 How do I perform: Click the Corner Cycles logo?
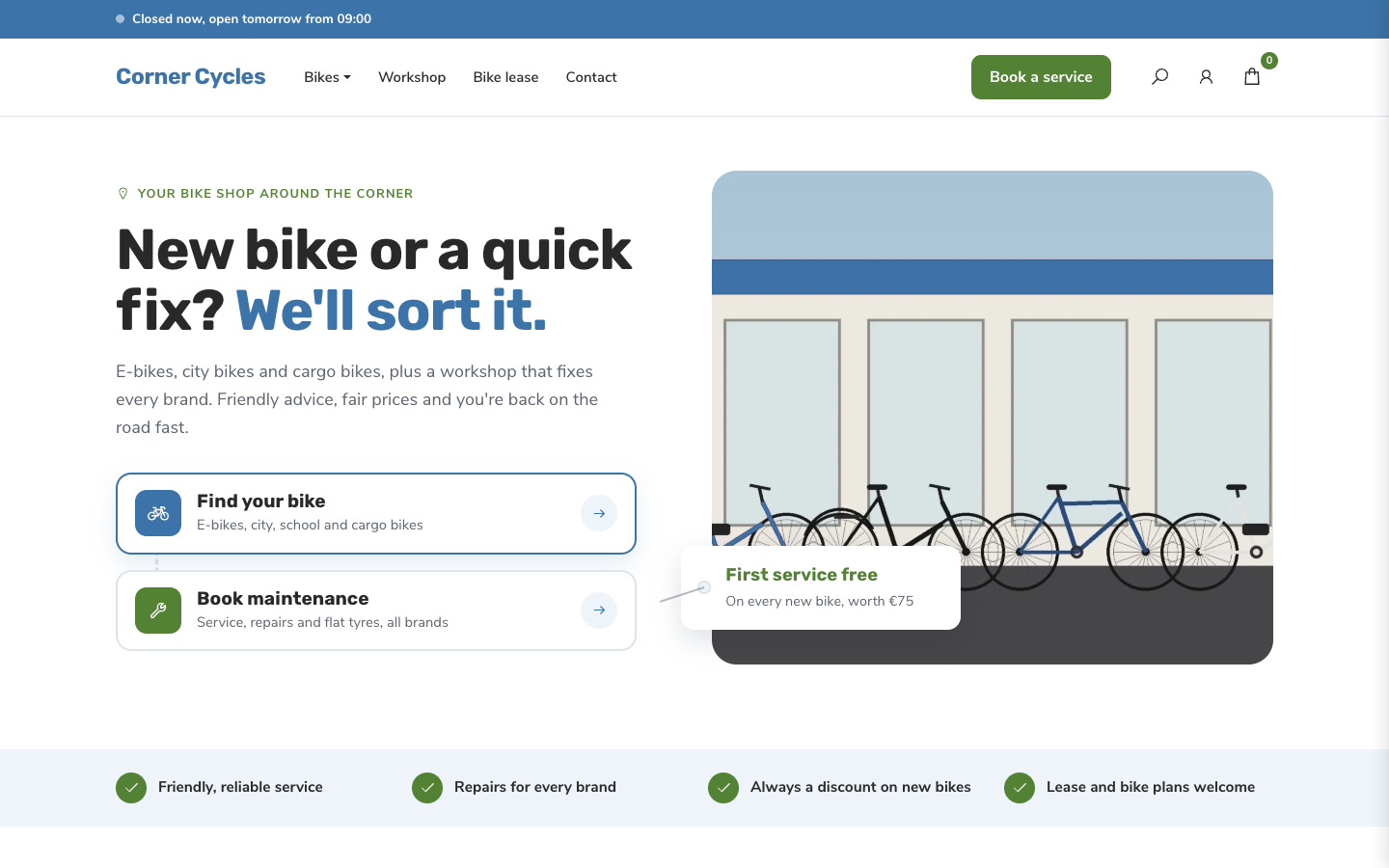[191, 77]
